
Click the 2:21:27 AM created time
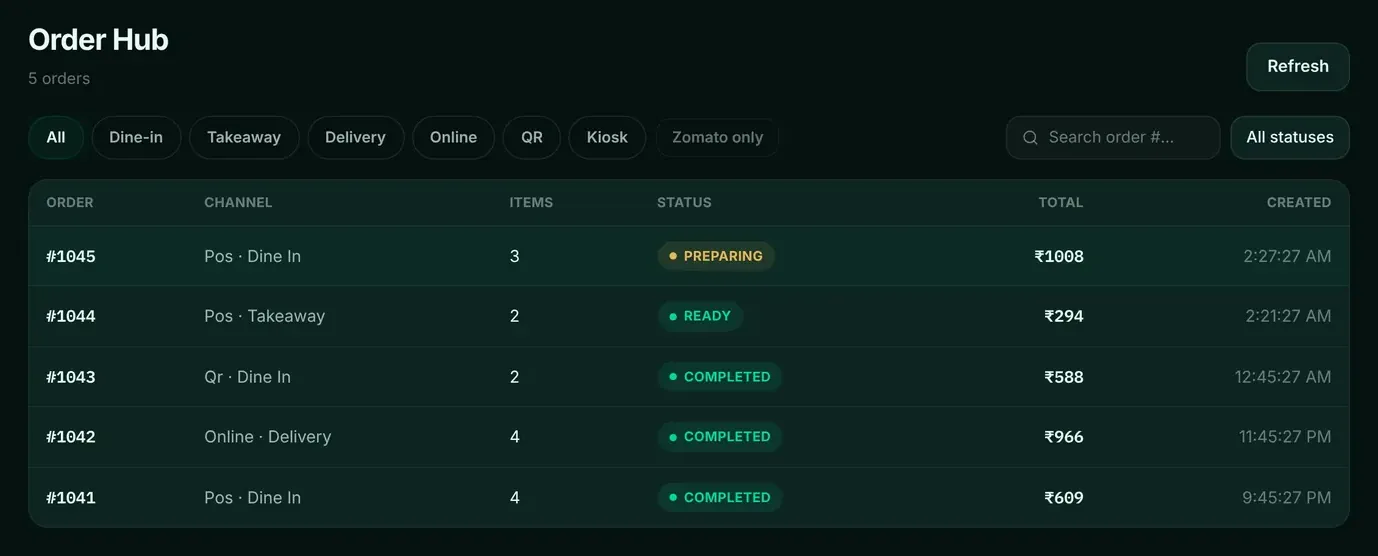(1288, 316)
